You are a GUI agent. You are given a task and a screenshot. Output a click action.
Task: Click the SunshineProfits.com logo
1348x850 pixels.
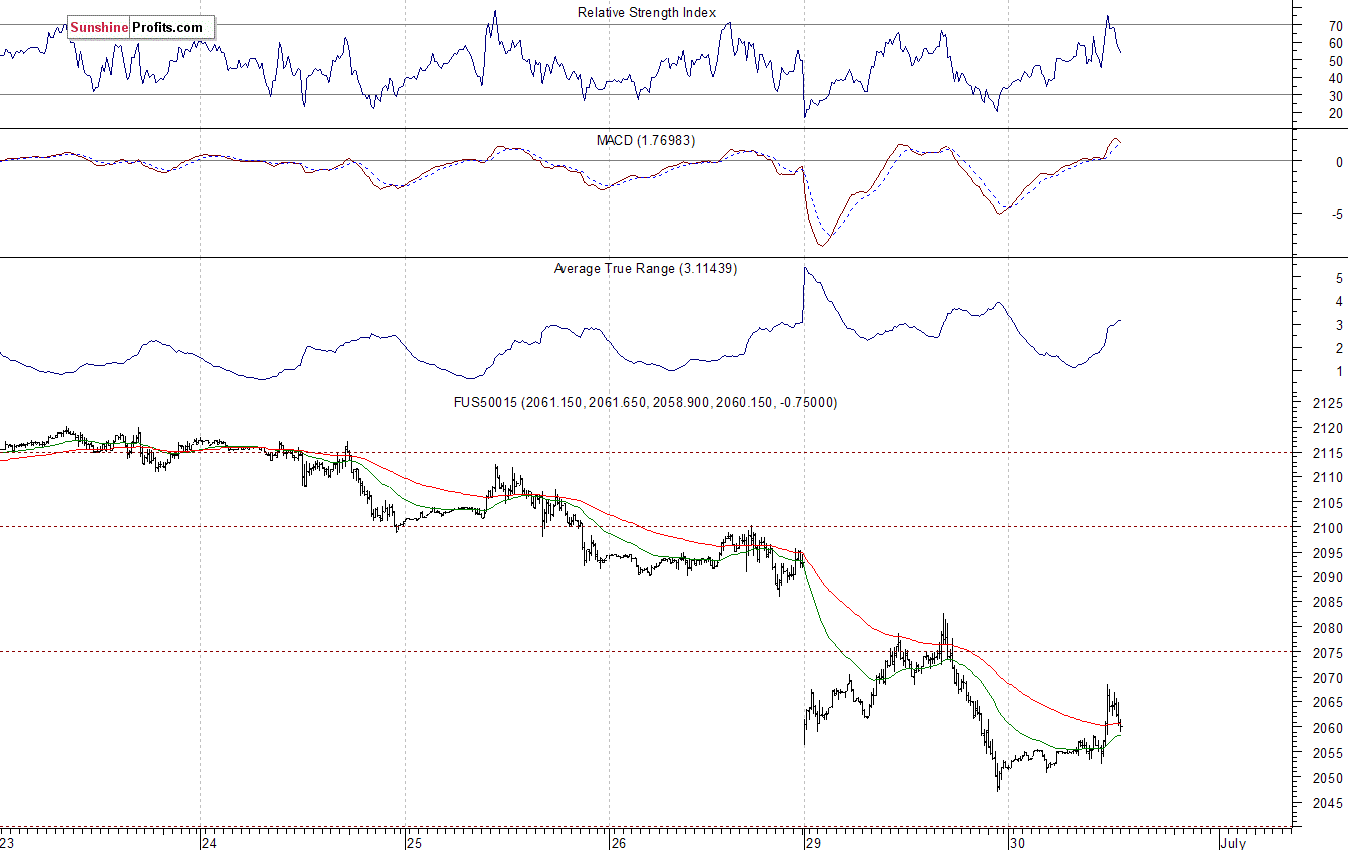point(139,28)
